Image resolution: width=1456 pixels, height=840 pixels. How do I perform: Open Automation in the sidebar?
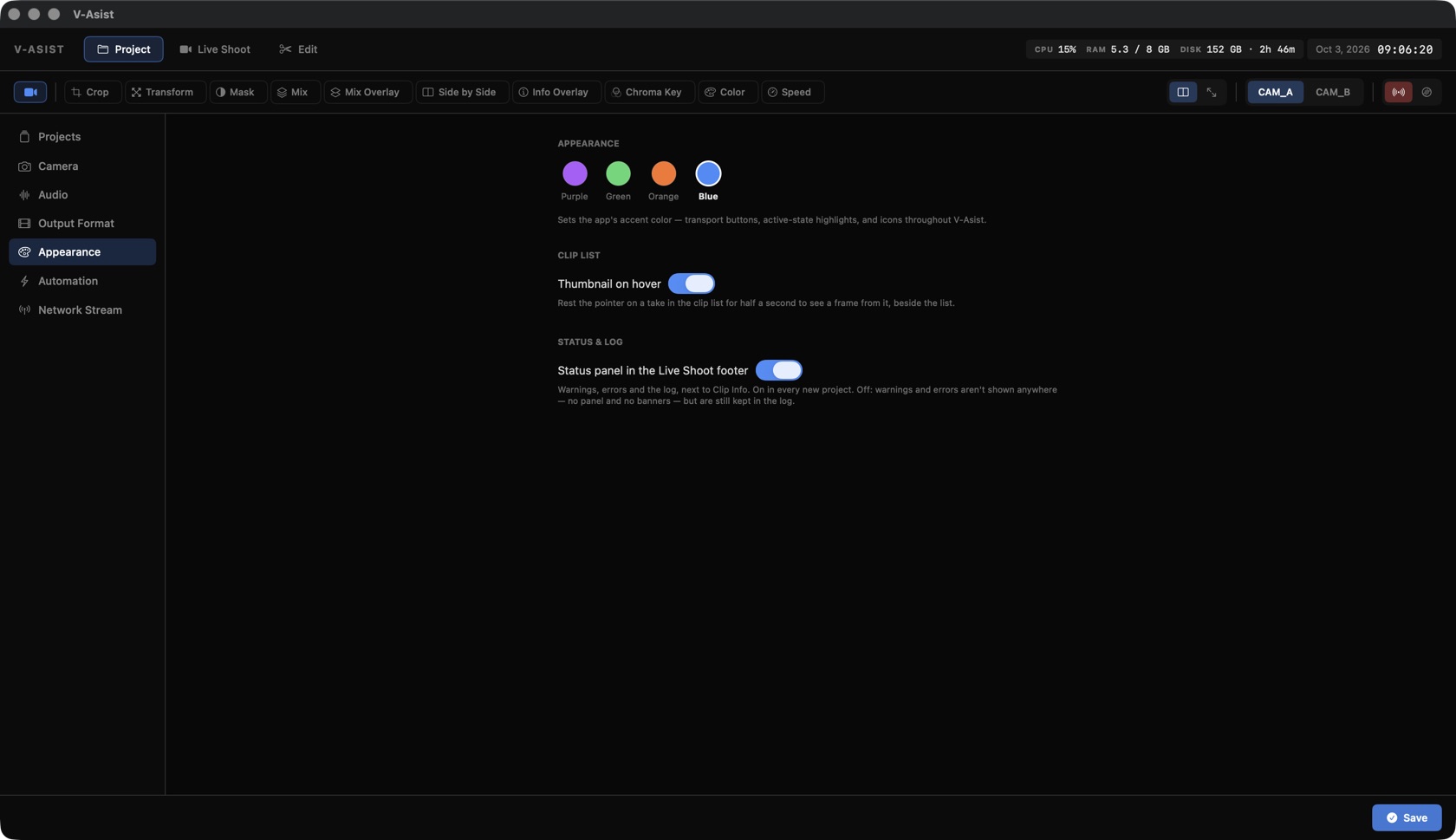pyautogui.click(x=82, y=281)
